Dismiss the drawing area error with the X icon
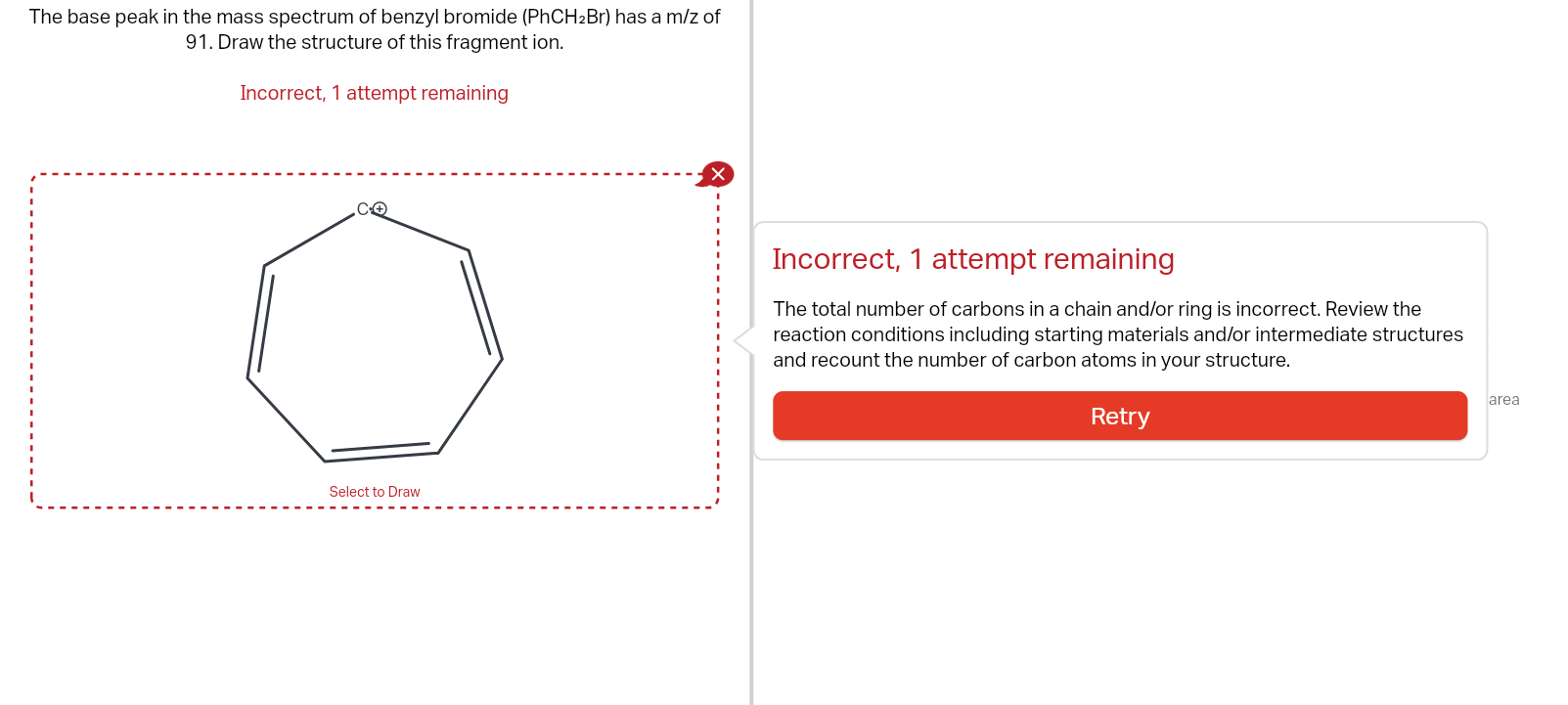 (718, 175)
